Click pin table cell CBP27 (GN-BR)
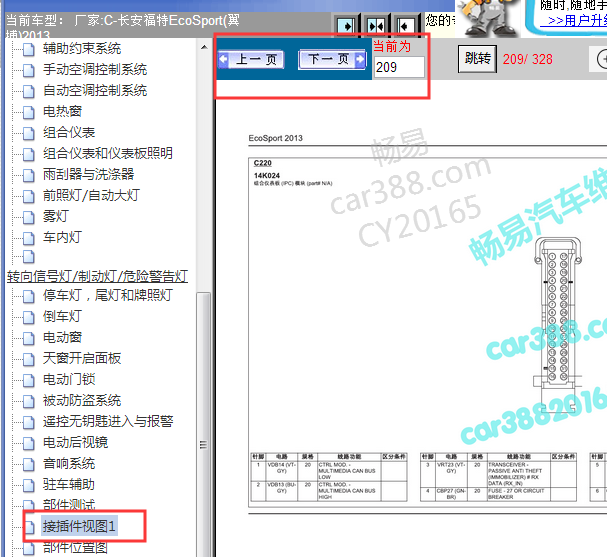607x557 pixels. point(451,494)
